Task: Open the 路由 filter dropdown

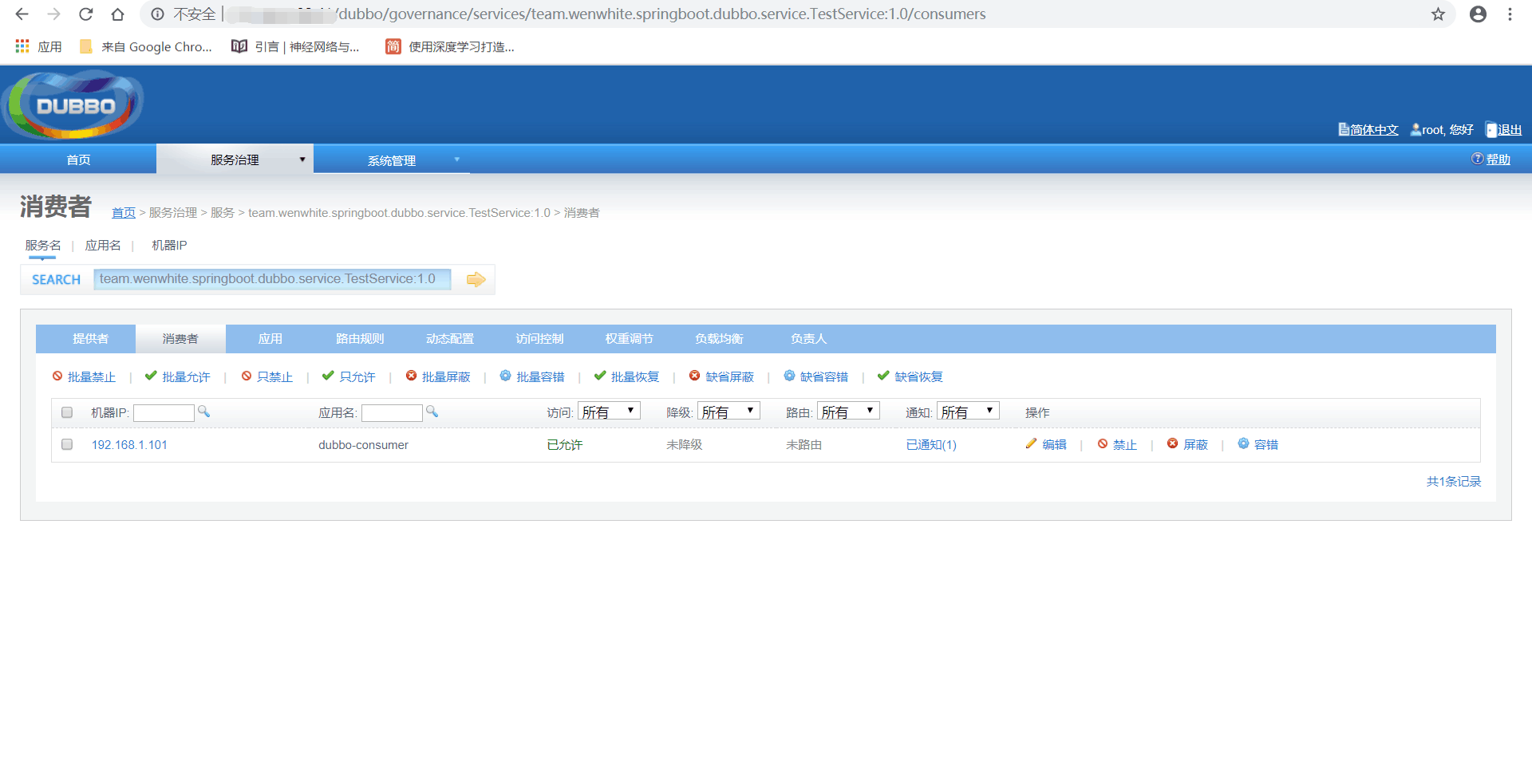Action: (848, 412)
